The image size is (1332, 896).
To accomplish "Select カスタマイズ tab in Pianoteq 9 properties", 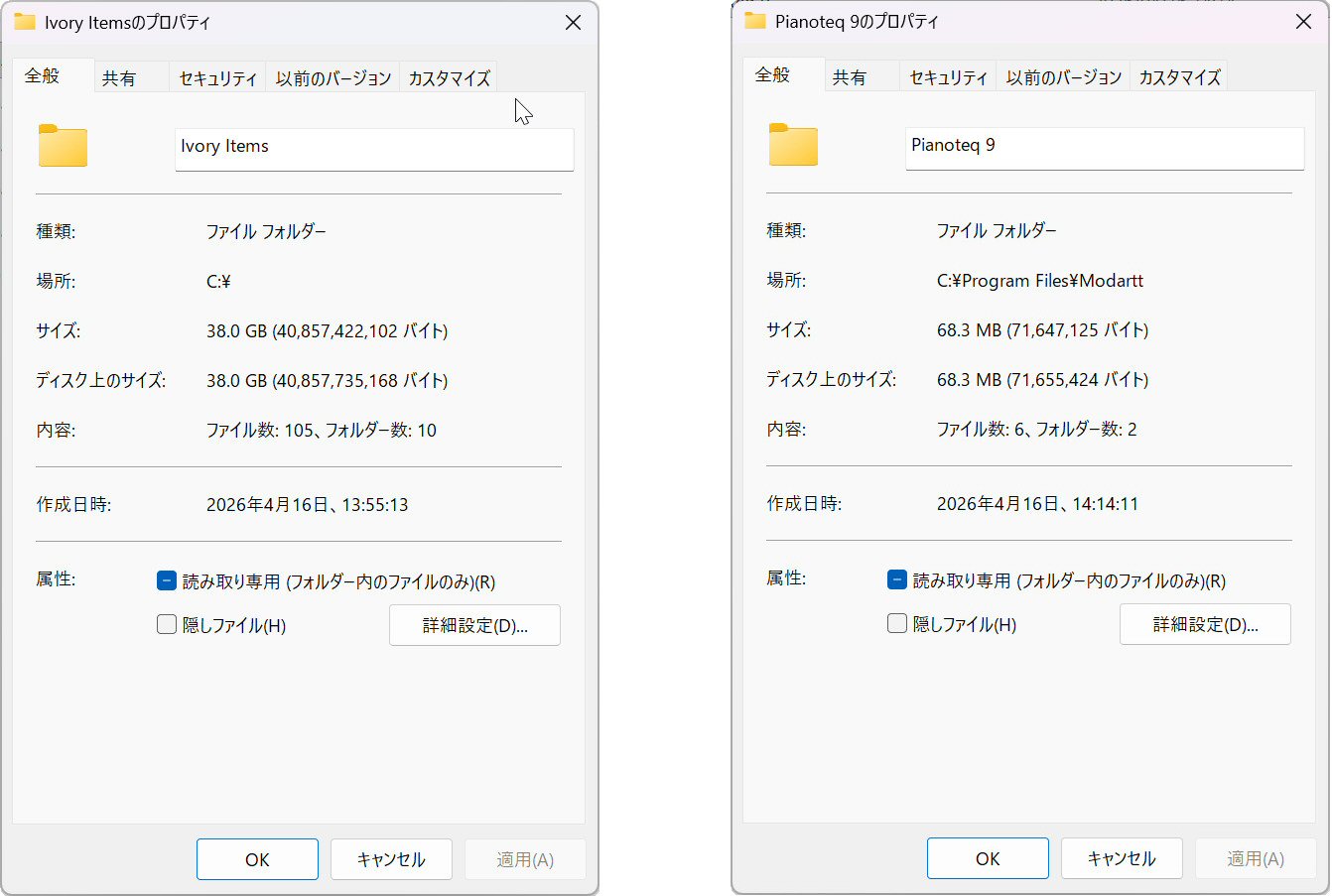I will [x=1179, y=77].
